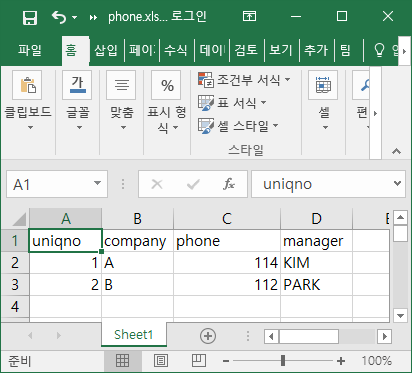Click vertical scrollbar up arrow
Image resolution: width=412 pixels, height=373 pixels.
pos(400,218)
